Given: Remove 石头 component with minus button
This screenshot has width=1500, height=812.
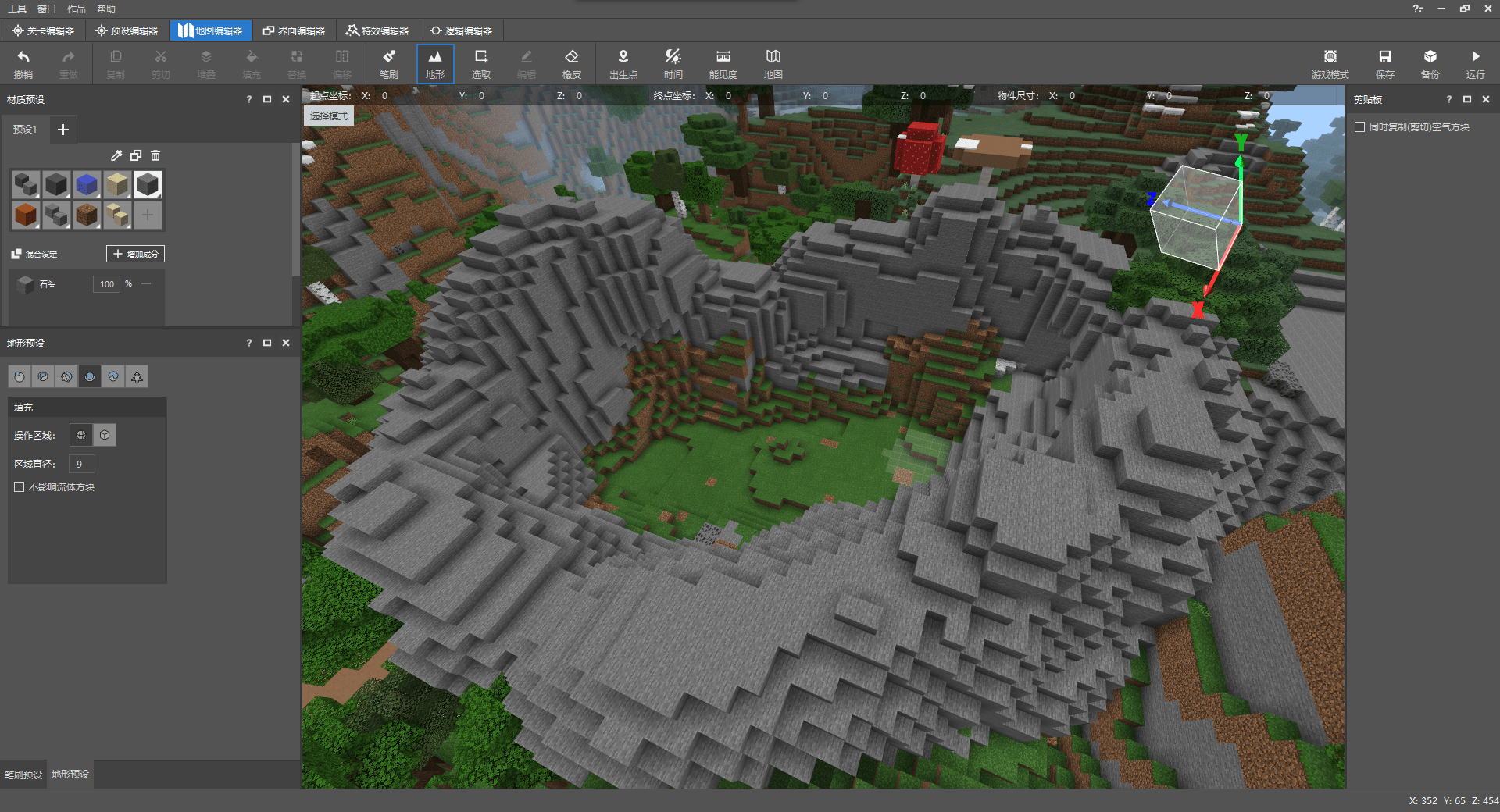Looking at the screenshot, I should 146,283.
